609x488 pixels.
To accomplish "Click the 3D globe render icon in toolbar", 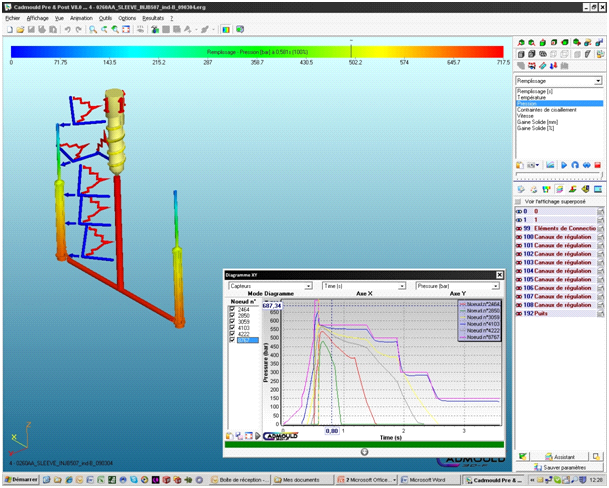I will pos(240,30).
